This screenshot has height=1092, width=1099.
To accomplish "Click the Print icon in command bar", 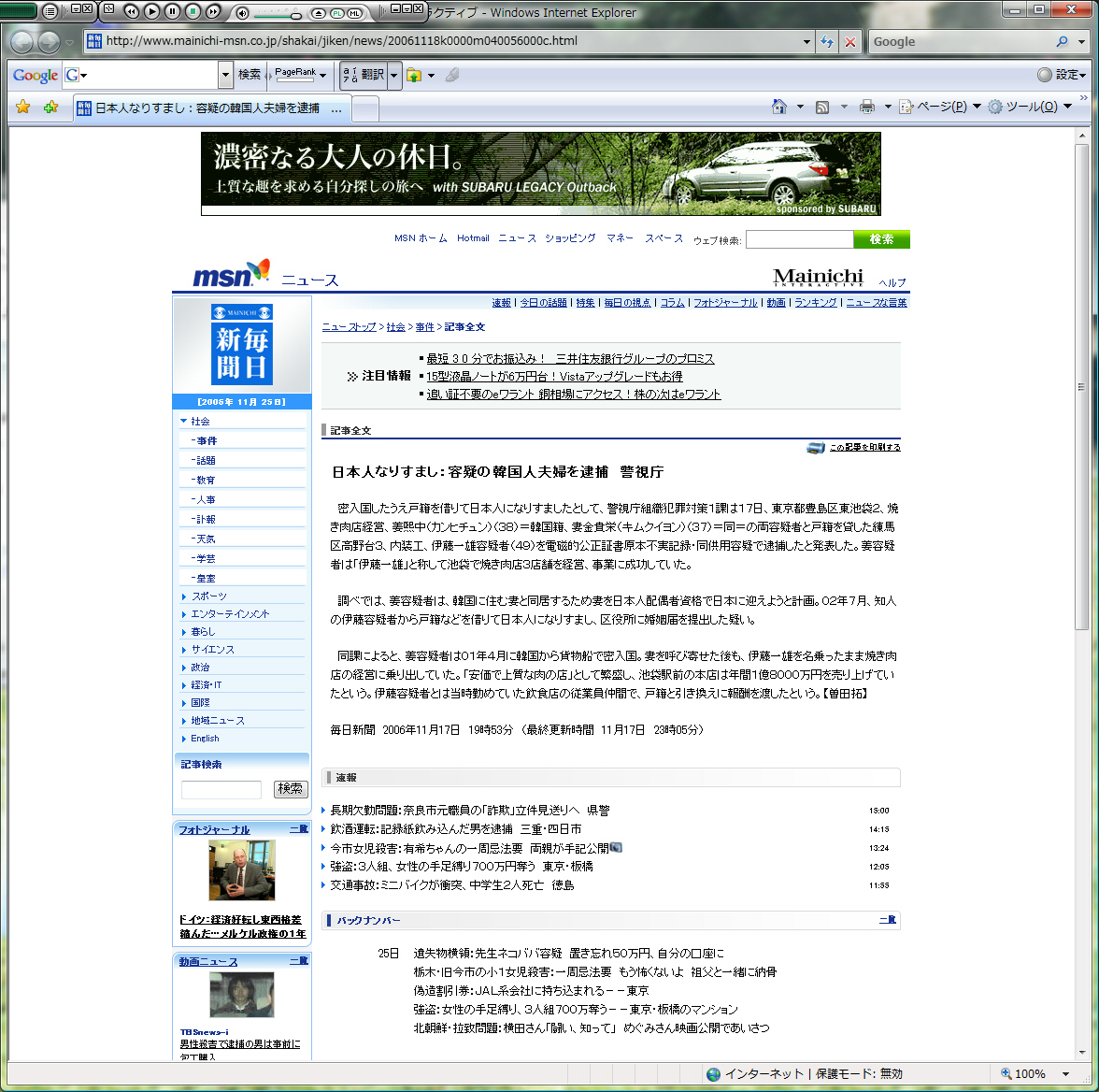I will [867, 107].
